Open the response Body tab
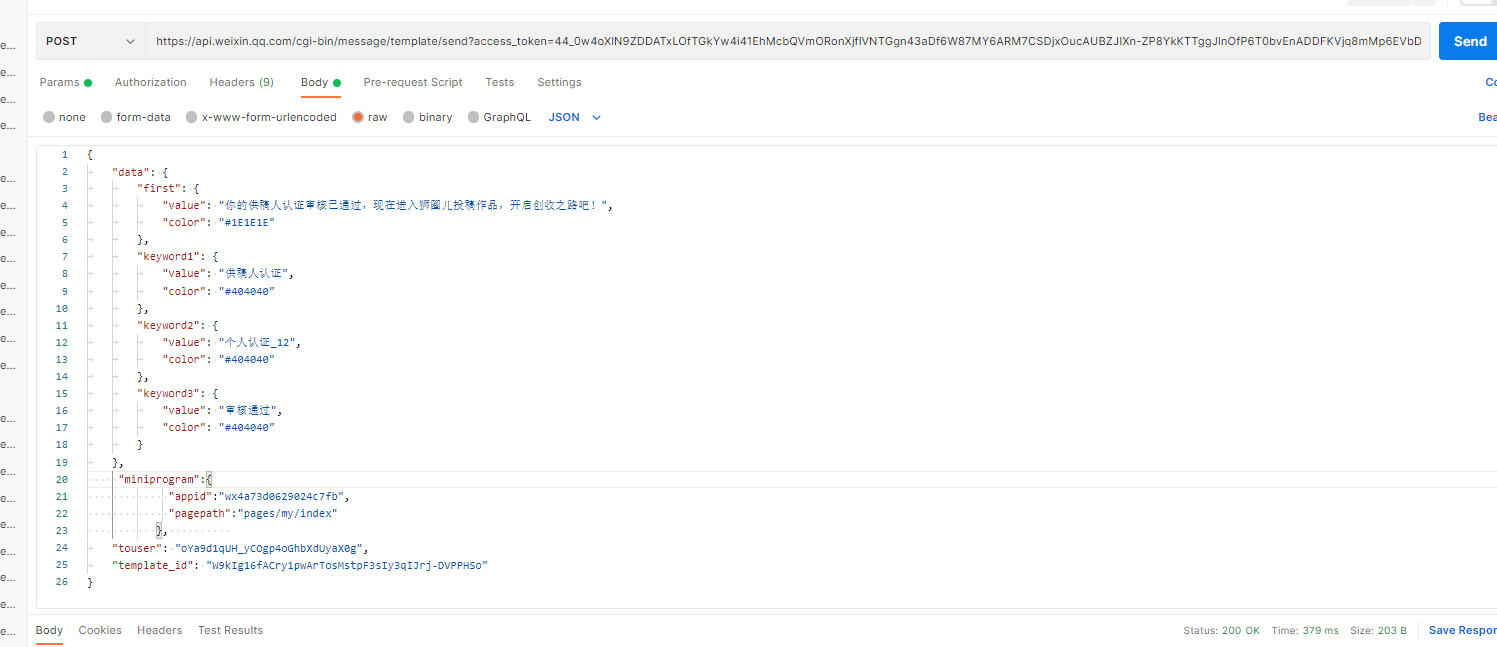This screenshot has width=1497, height=647. click(x=49, y=630)
